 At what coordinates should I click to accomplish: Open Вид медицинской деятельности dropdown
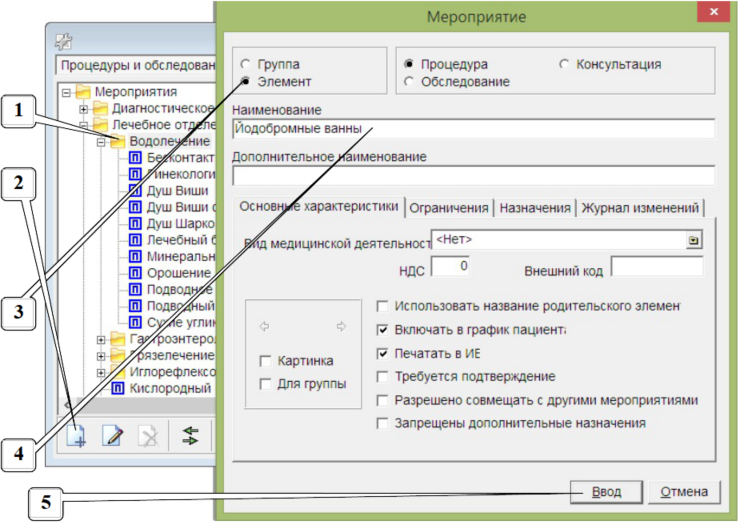coord(691,241)
